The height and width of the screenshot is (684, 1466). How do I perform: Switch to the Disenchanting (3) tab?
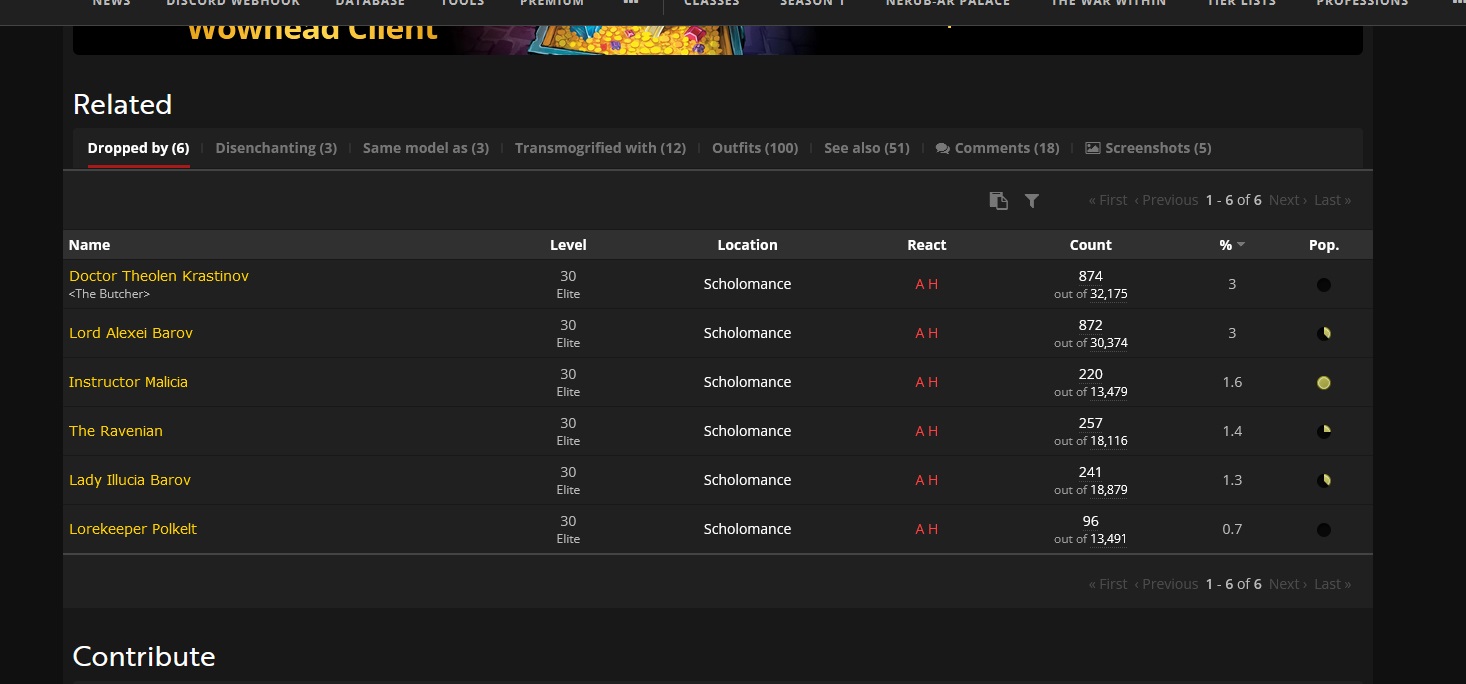tap(276, 148)
